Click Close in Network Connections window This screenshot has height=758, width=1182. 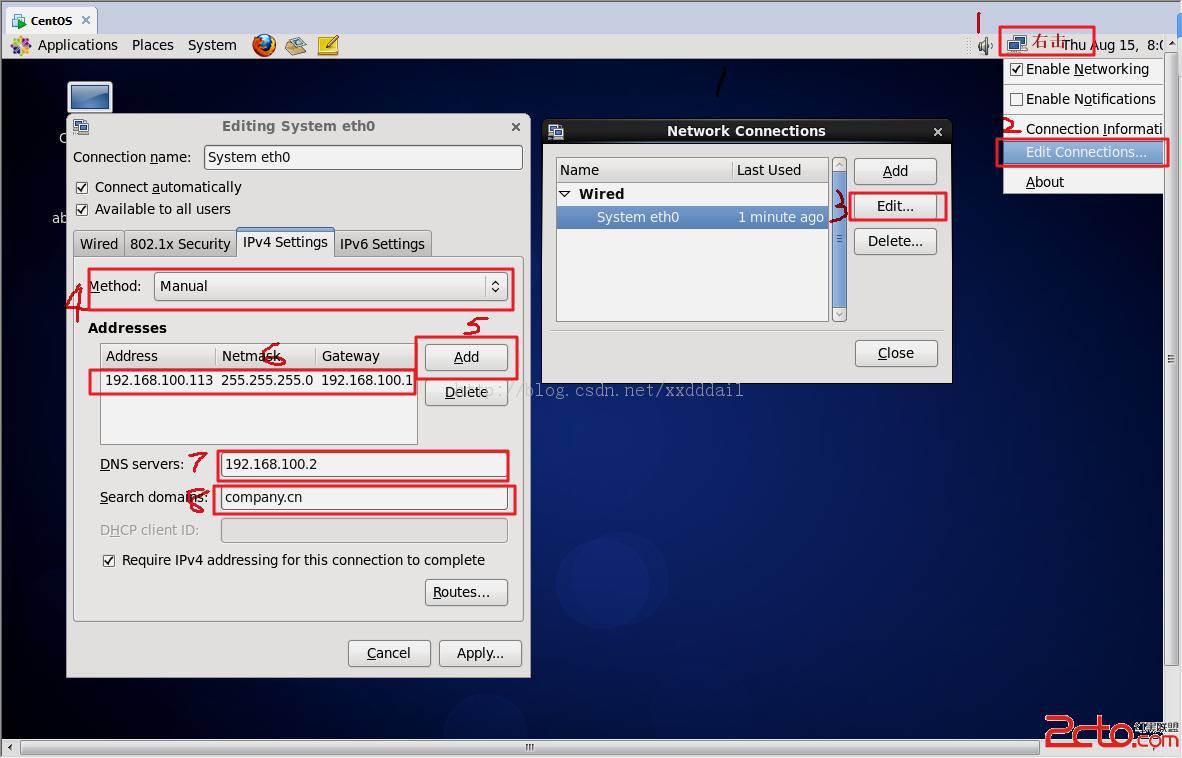click(896, 353)
